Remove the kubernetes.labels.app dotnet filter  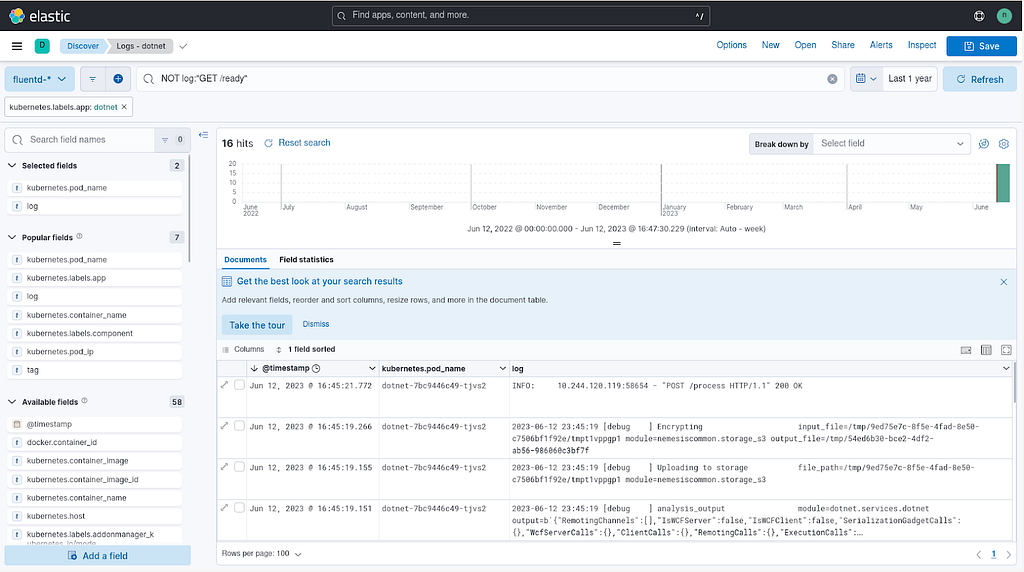click(124, 107)
